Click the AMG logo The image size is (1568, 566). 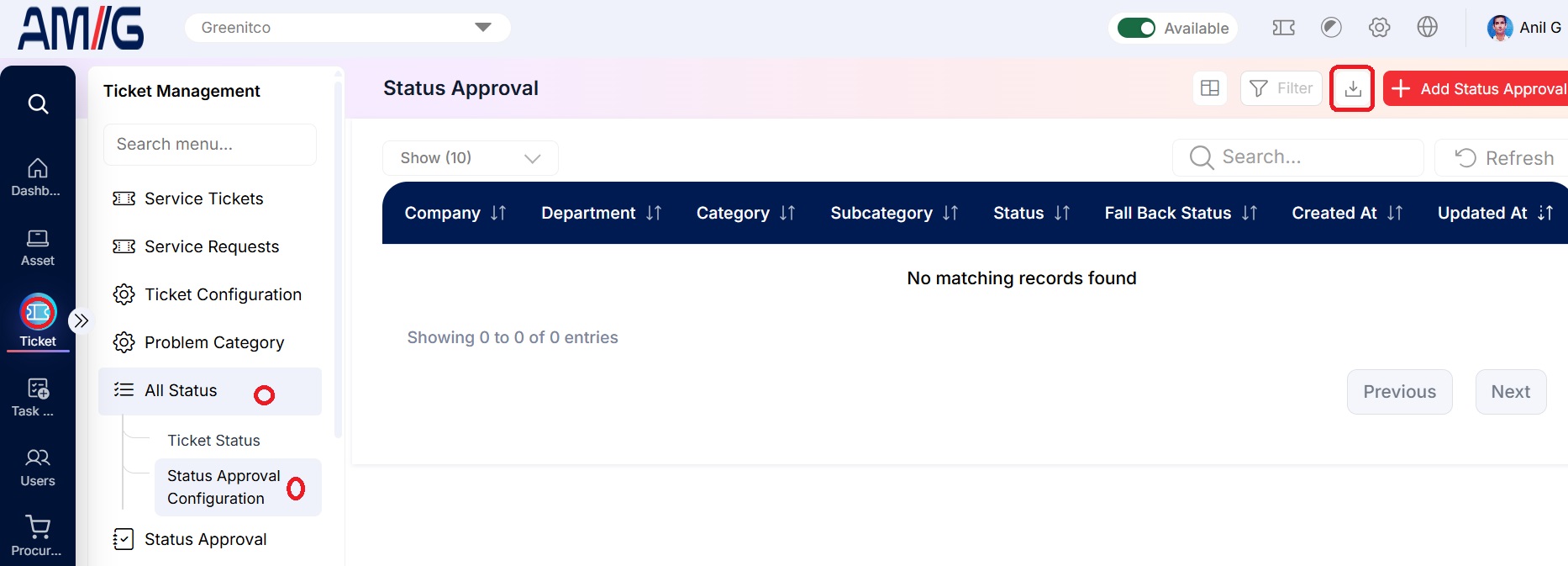(x=81, y=28)
